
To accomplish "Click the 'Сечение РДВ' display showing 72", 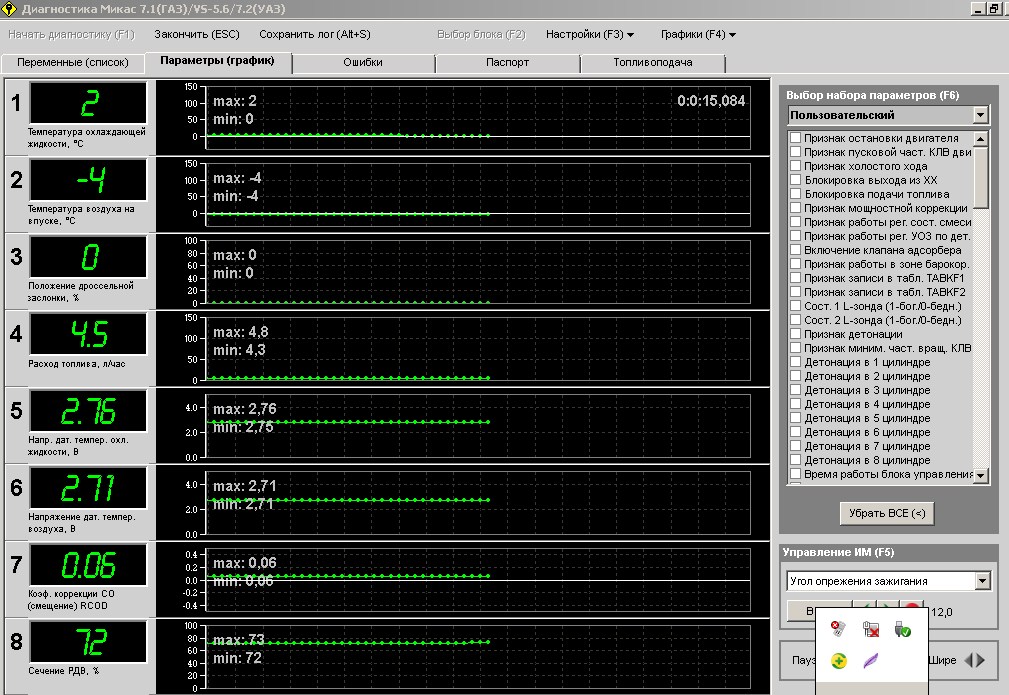I will pos(88,642).
